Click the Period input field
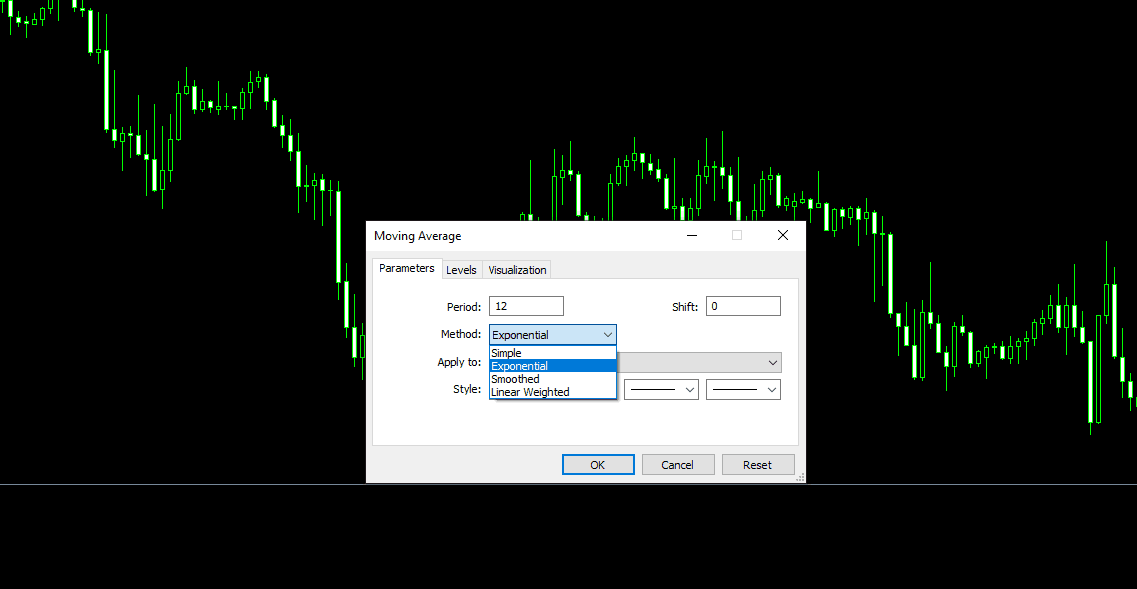Image resolution: width=1137 pixels, height=589 pixels. pyautogui.click(x=526, y=306)
